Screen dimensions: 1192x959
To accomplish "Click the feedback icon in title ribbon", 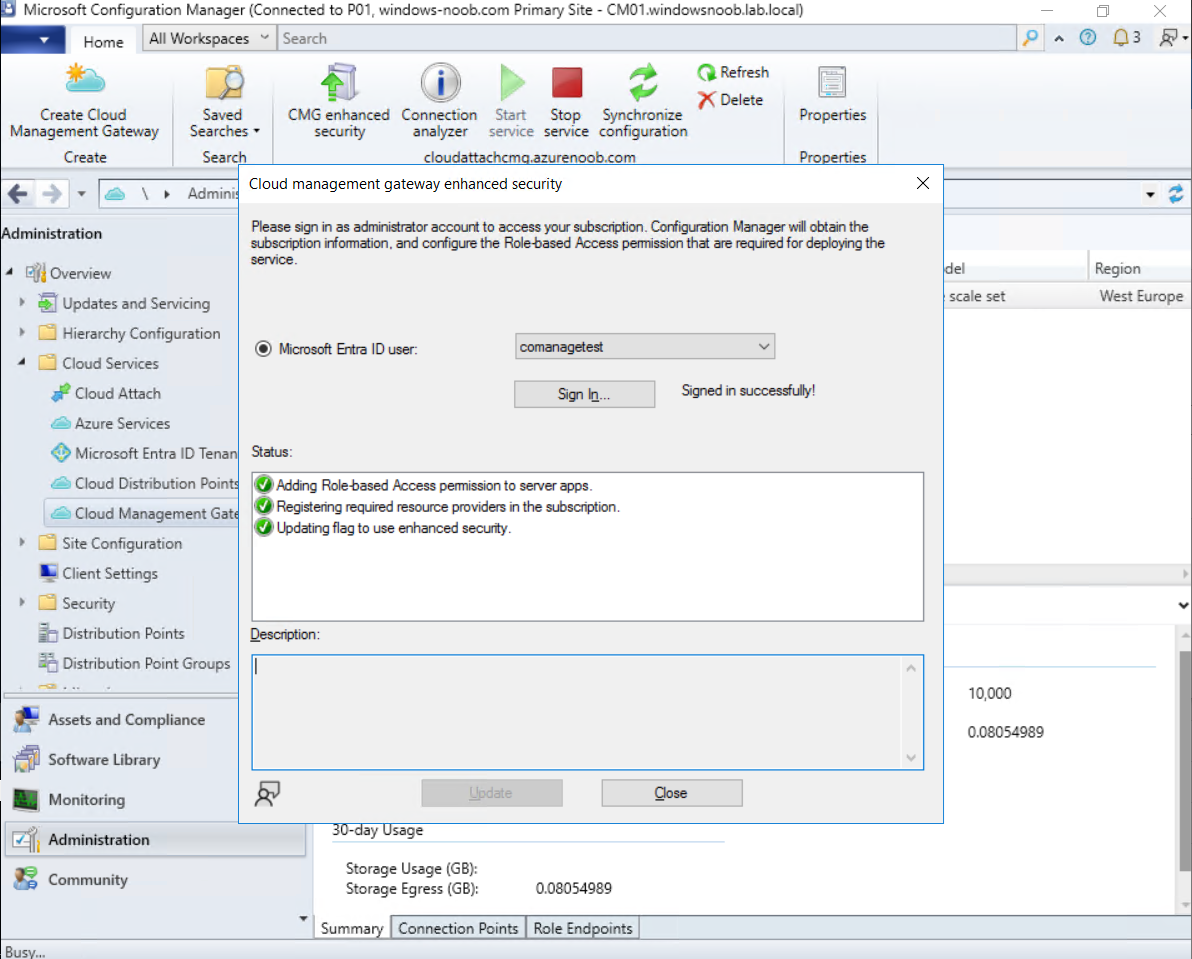I will tap(1168, 37).
